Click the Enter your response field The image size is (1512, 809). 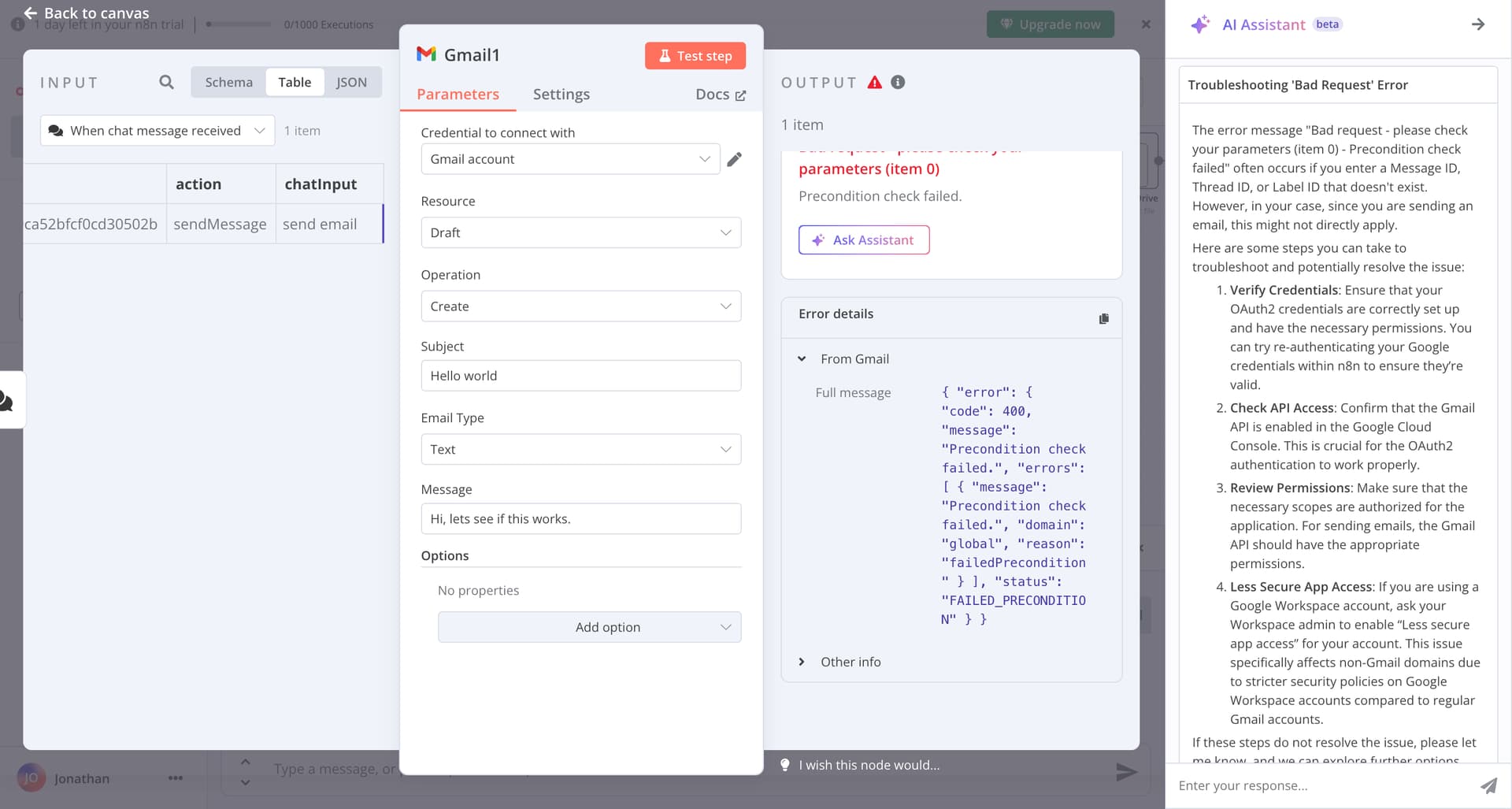(x=1323, y=785)
